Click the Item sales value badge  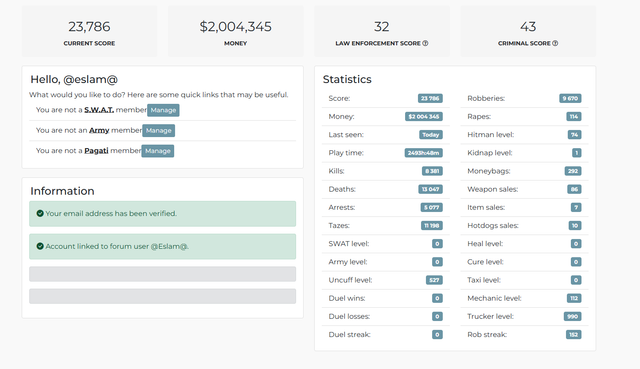point(576,207)
